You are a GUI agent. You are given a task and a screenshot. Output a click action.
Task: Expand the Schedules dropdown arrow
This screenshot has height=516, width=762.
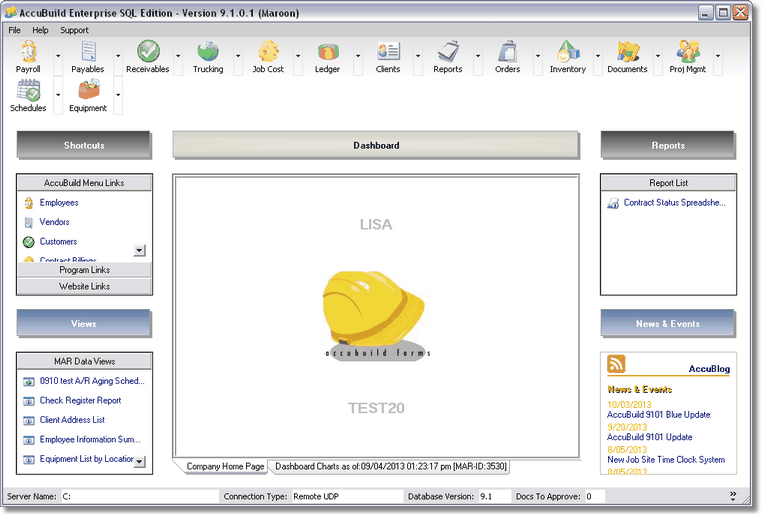58,95
